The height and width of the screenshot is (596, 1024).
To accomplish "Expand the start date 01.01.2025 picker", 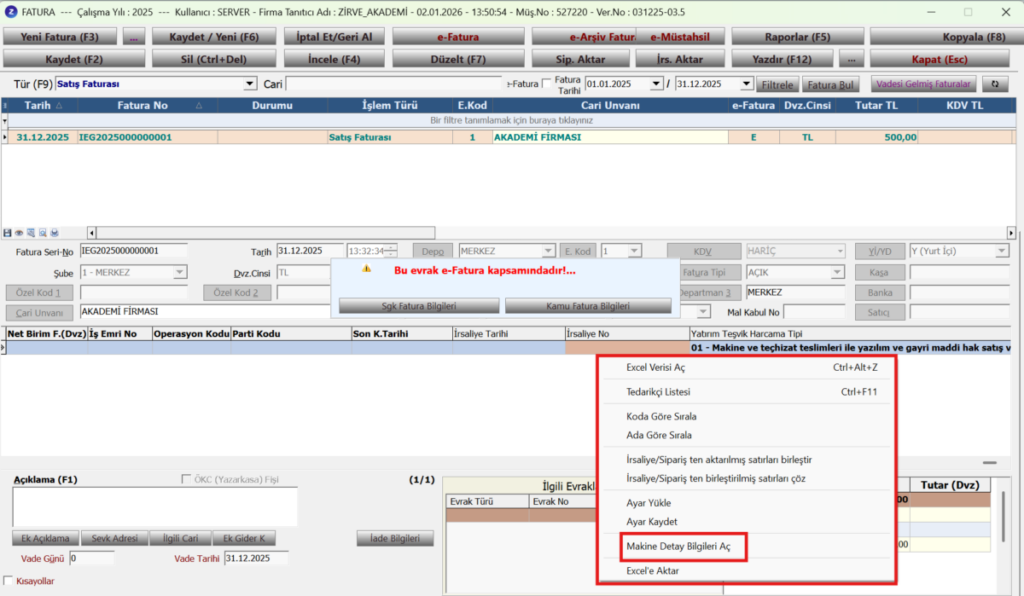I will tap(656, 84).
